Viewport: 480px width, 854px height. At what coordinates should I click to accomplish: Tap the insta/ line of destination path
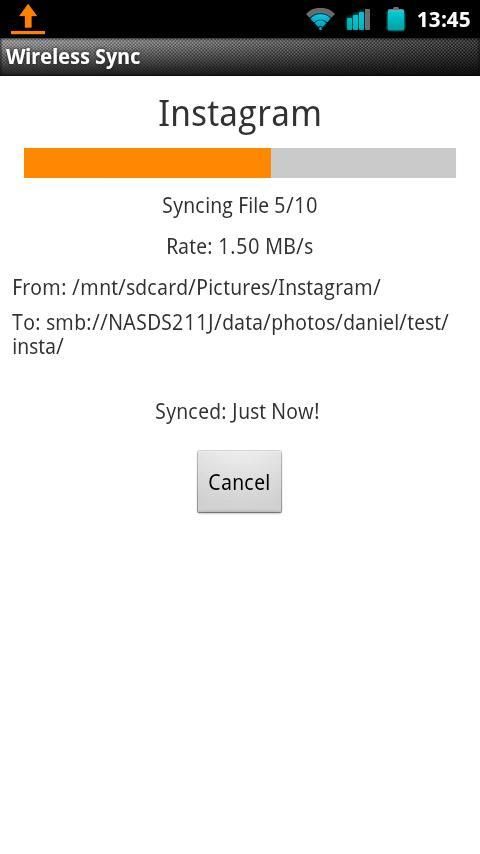(x=38, y=346)
